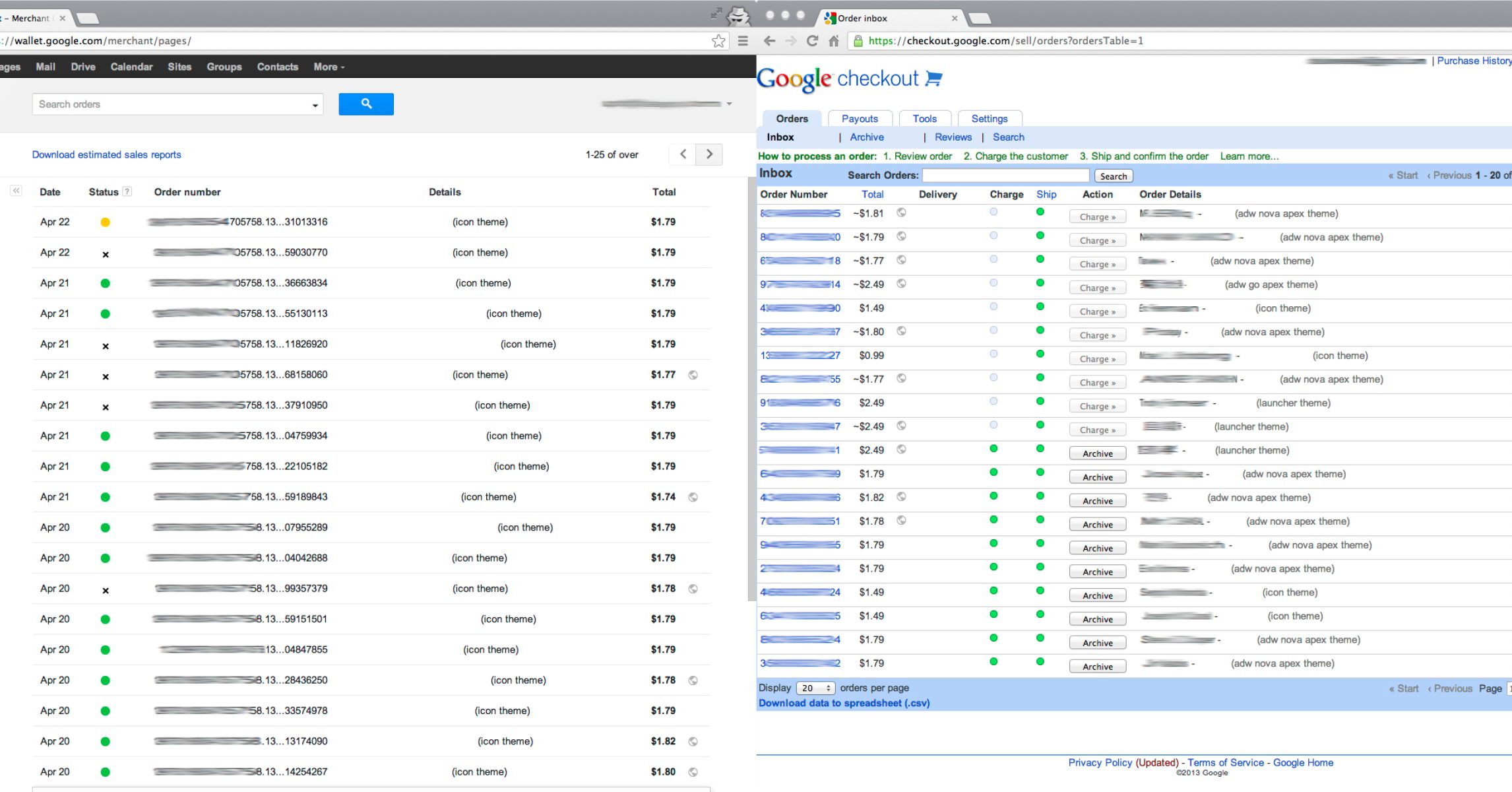Switch to the Payouts tab
This screenshot has height=792, width=1512.
859,119
